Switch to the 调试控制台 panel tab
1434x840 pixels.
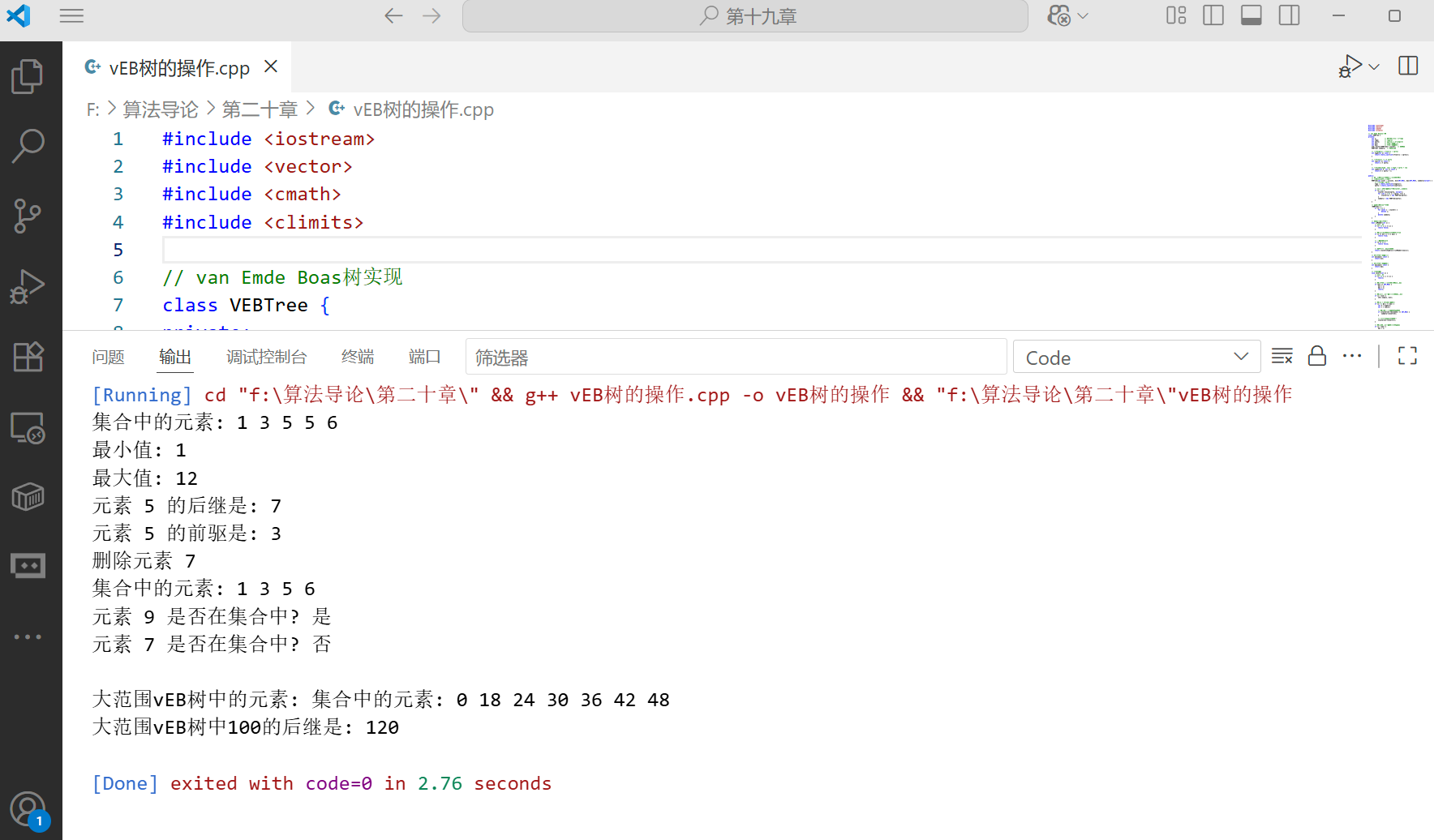click(267, 357)
